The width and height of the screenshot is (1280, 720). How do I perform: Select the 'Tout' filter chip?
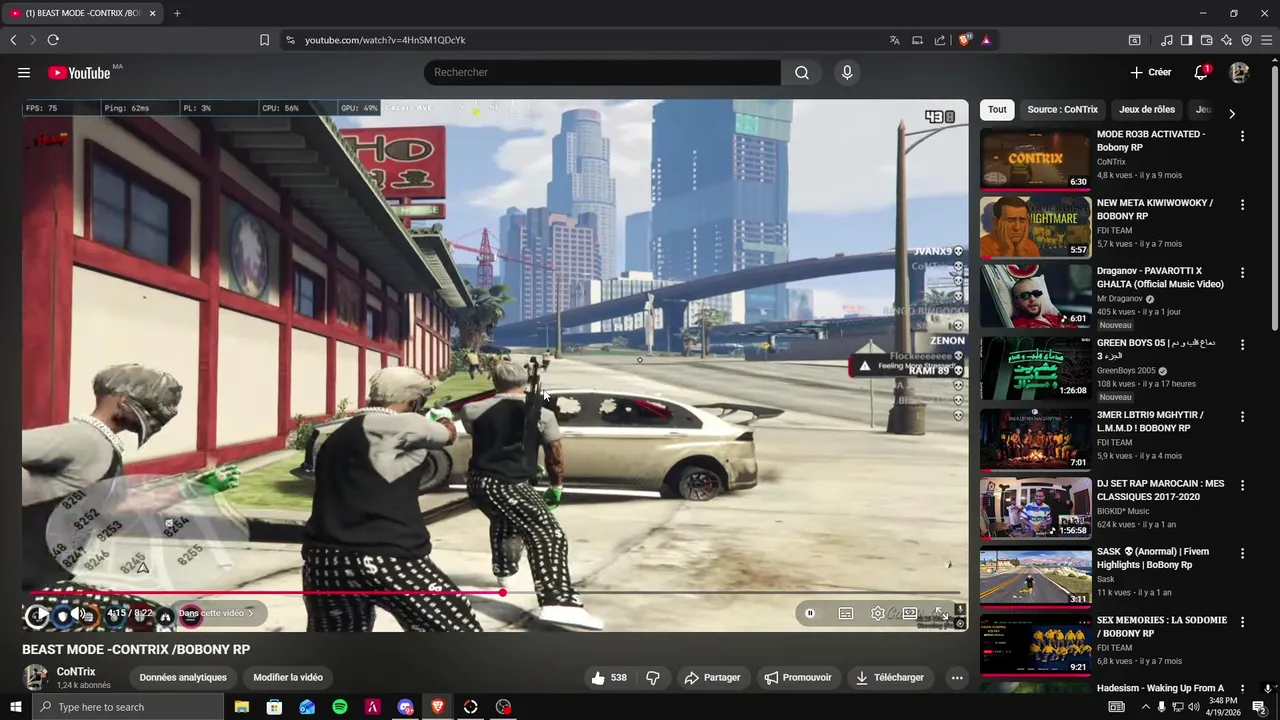coord(997,110)
